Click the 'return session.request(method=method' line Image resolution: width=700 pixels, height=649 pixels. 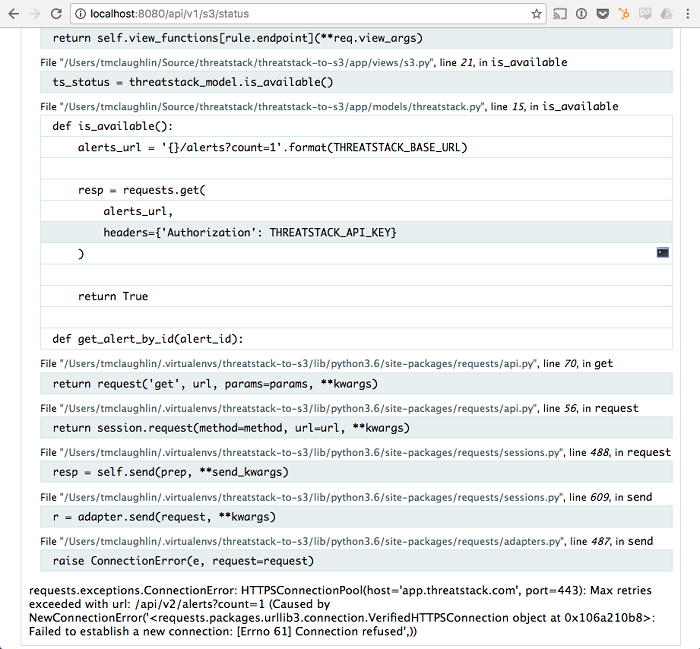point(356,428)
